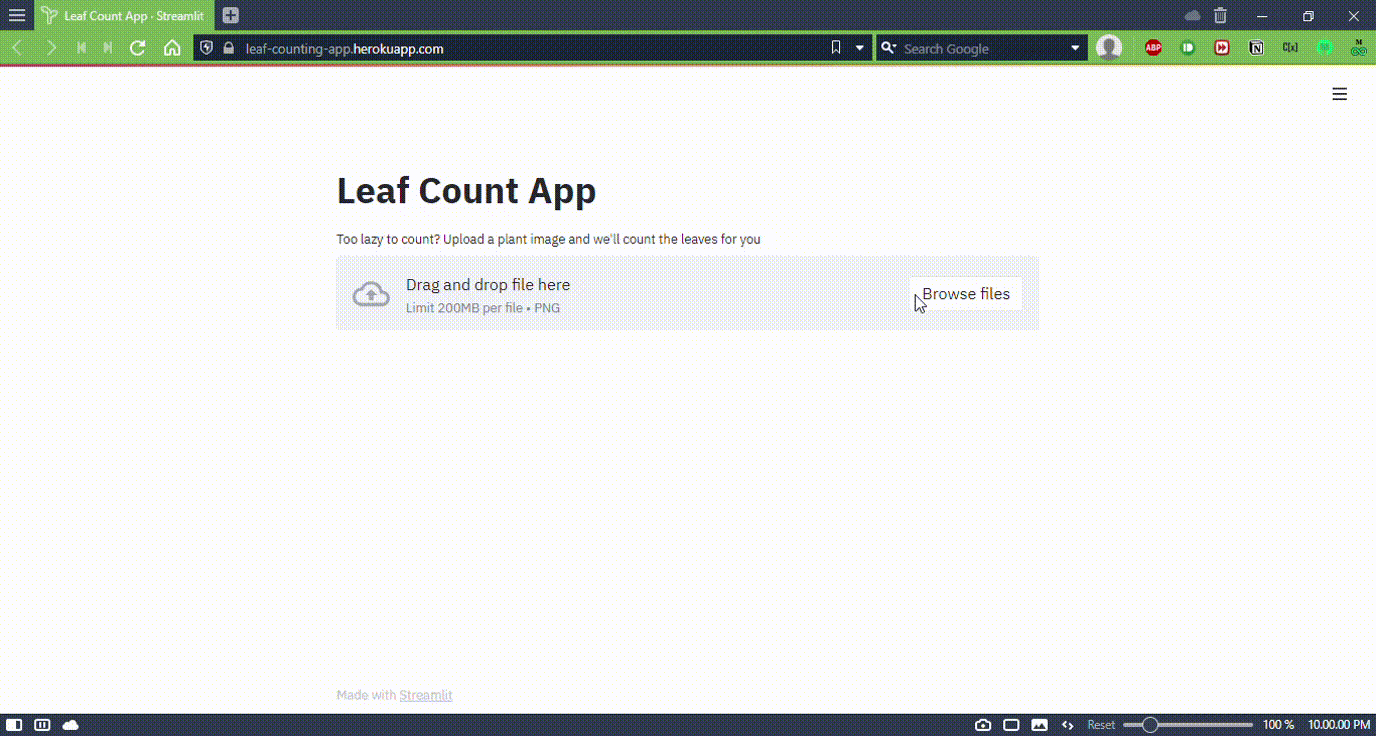Bookmark this page using the bookmark icon
This screenshot has height=736, width=1376.
pyautogui.click(x=836, y=48)
